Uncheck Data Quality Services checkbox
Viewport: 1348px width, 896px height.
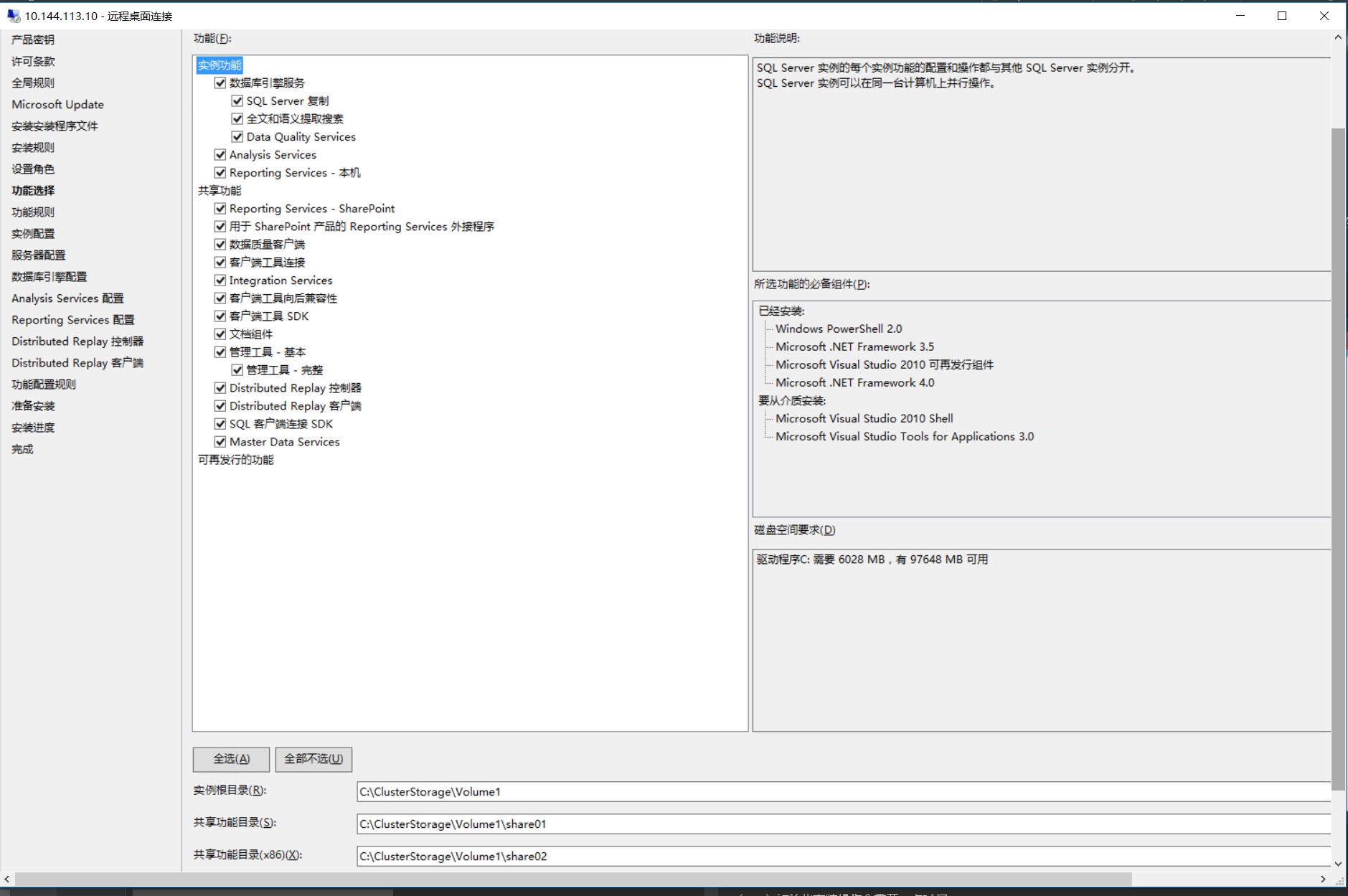coord(237,137)
